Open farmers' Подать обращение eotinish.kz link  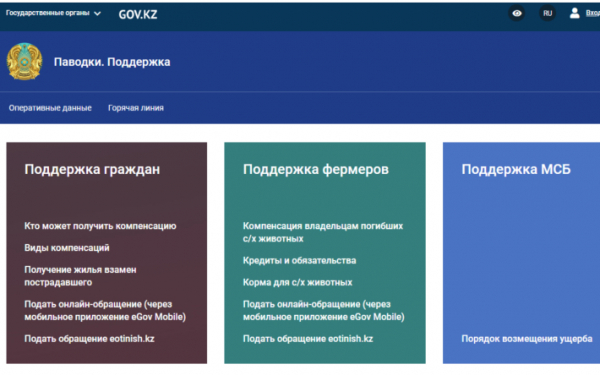pos(308,339)
